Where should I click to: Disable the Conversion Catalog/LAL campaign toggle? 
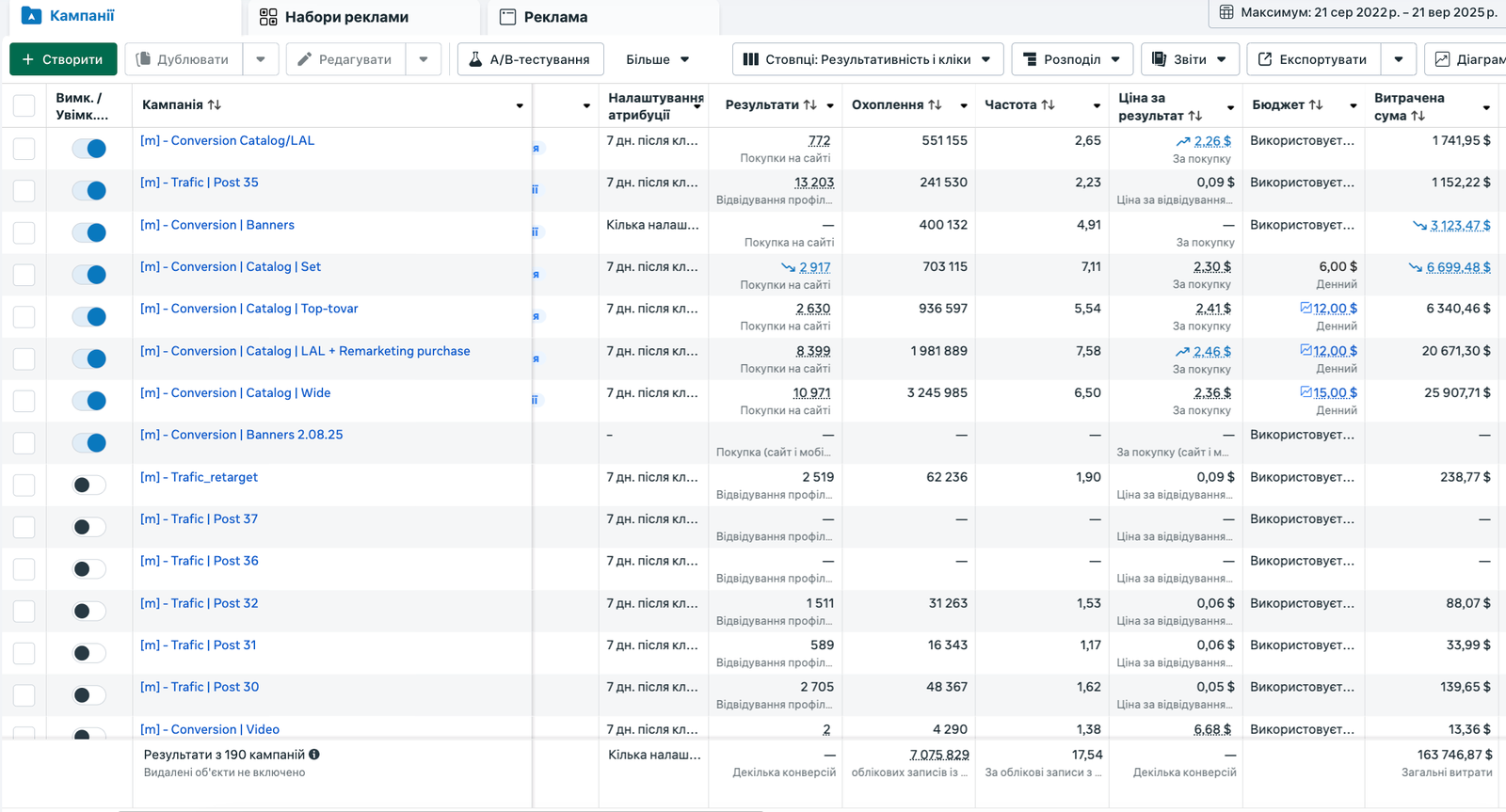[89, 149]
